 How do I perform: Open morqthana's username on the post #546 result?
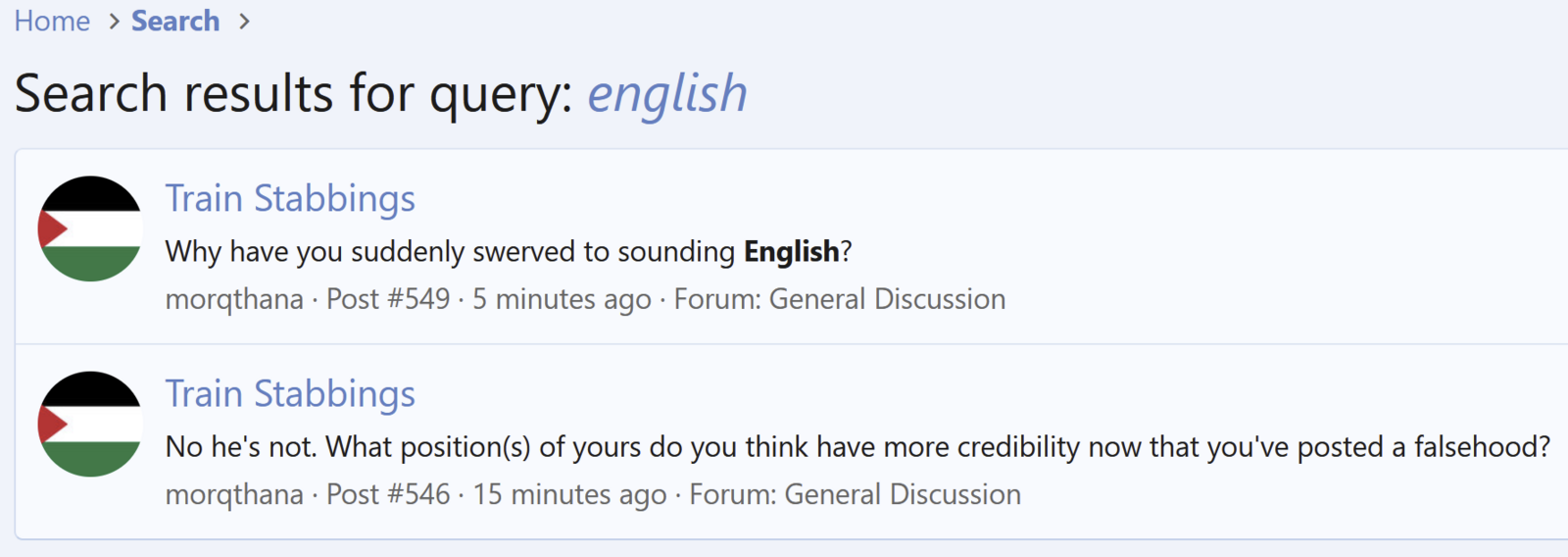[x=234, y=494]
